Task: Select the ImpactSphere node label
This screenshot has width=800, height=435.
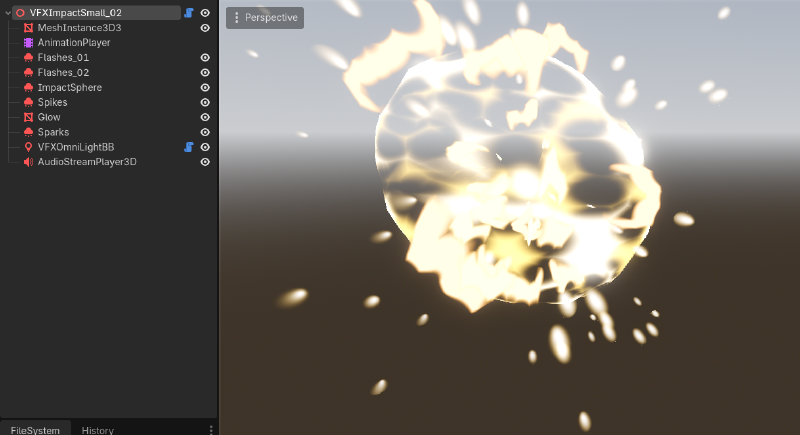Action: (70, 87)
